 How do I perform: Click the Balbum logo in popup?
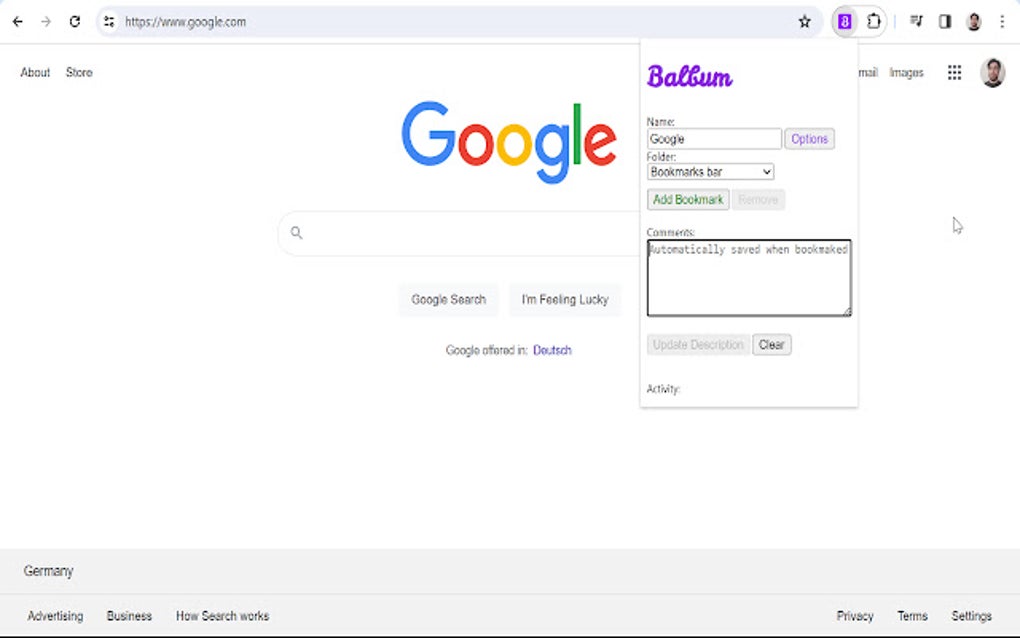pyautogui.click(x=690, y=77)
